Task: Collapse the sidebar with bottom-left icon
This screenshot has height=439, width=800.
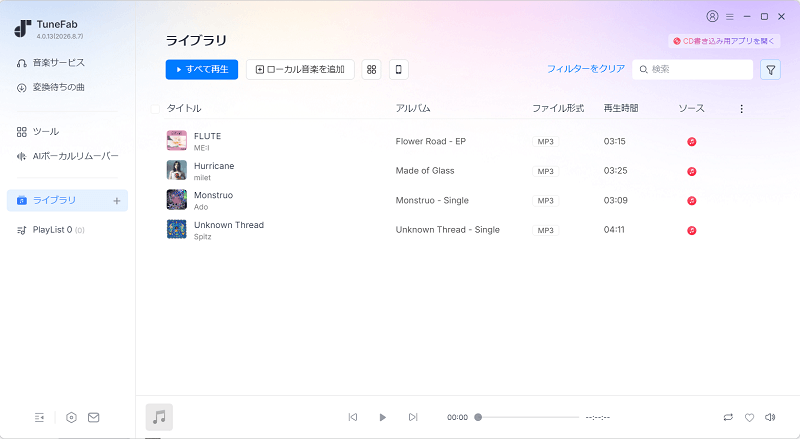Action: pyautogui.click(x=39, y=418)
